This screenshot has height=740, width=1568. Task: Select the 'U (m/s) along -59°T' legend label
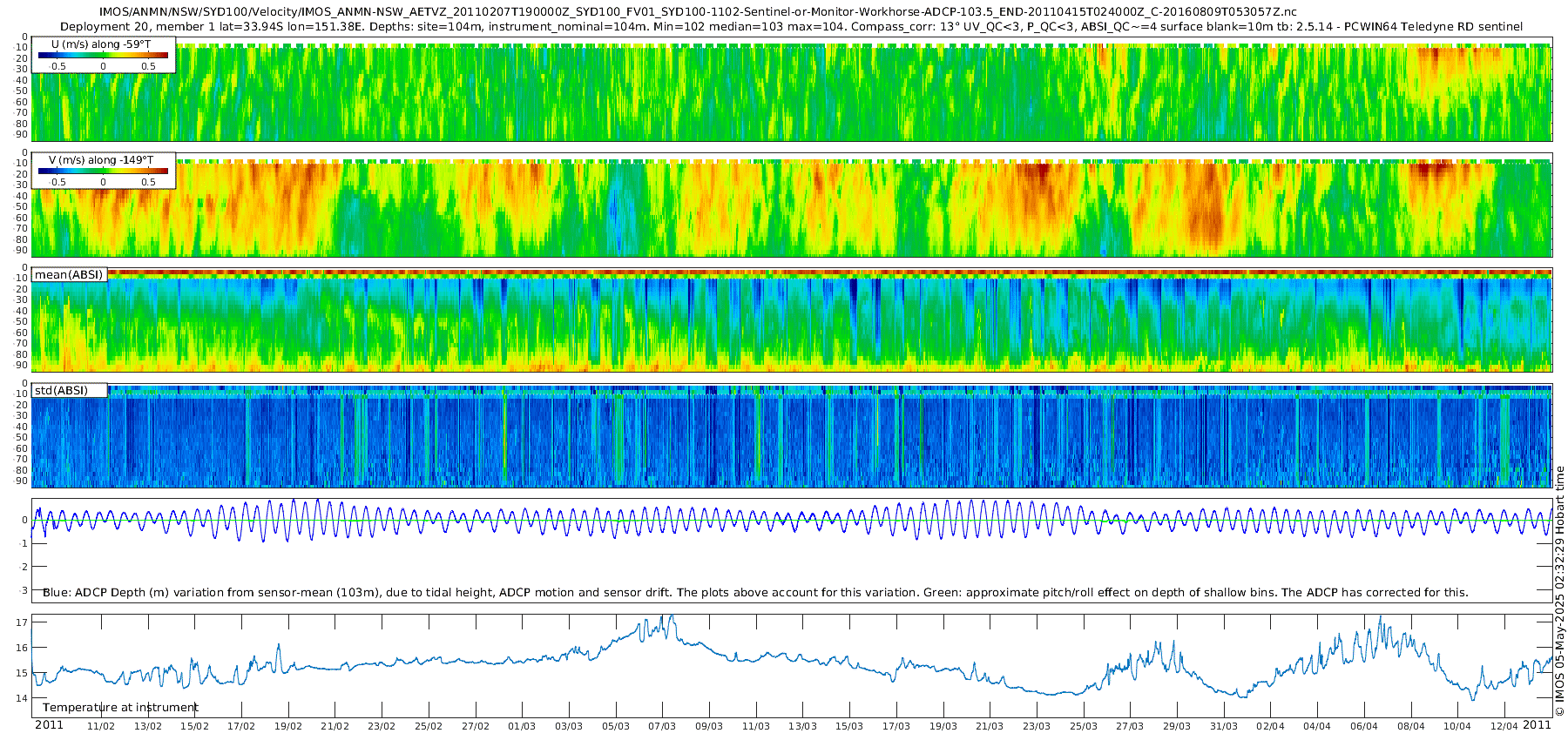(101, 44)
